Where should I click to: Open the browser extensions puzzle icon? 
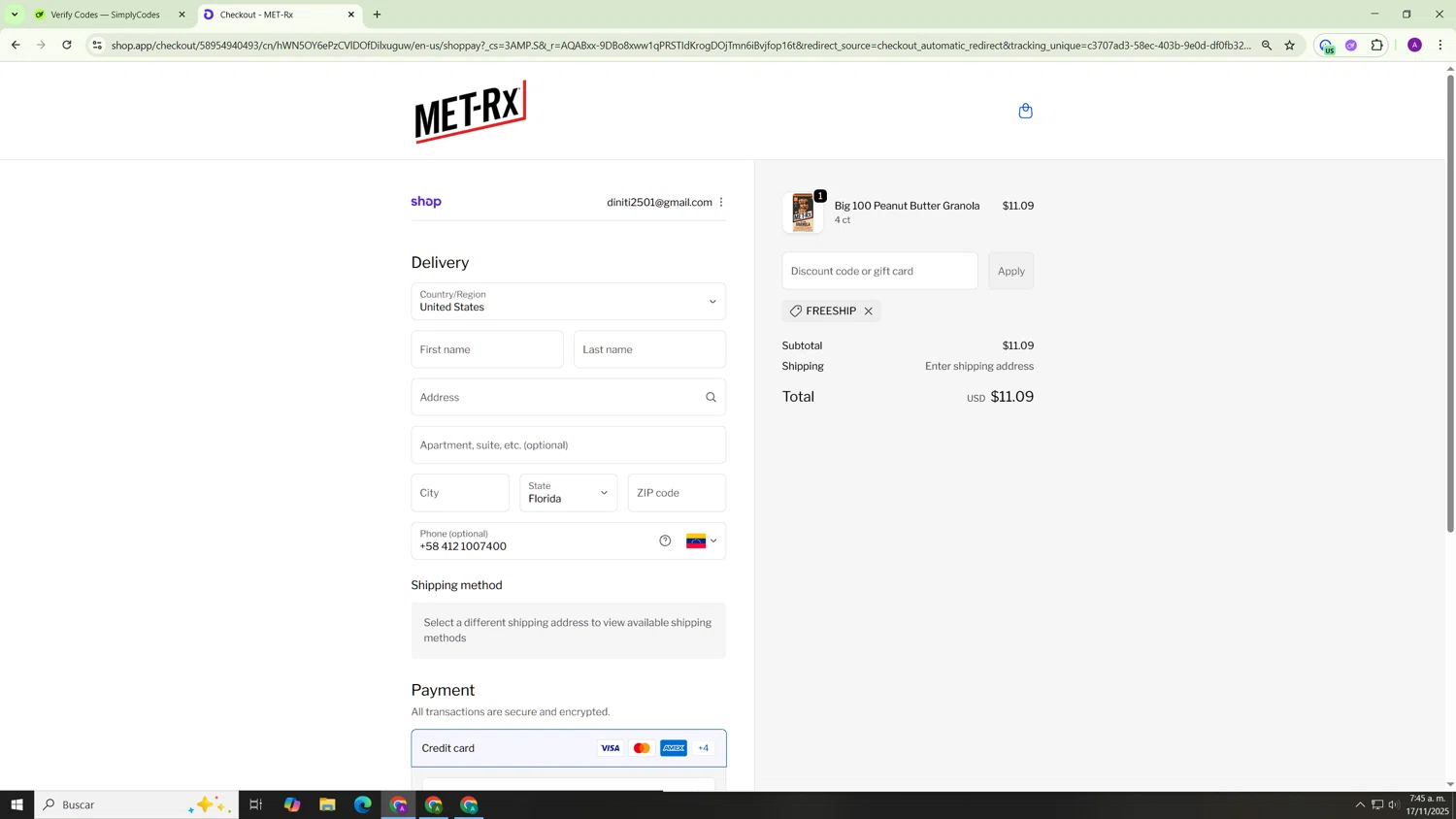click(x=1377, y=46)
